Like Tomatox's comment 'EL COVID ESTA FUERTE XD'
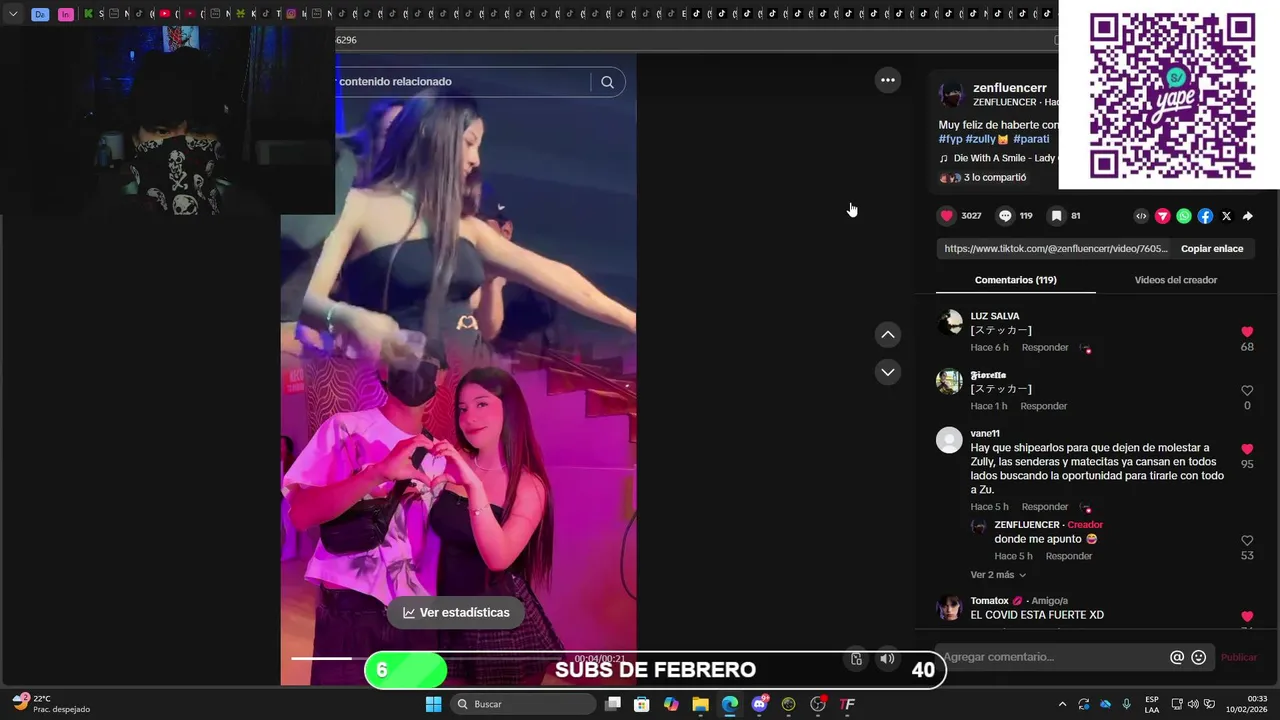This screenshot has height=720, width=1280. (1247, 617)
